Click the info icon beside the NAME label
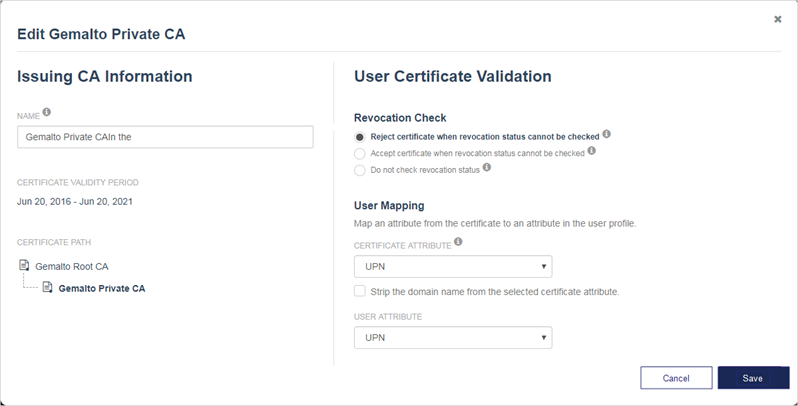Viewport: 798px width, 406px height. 47,112
